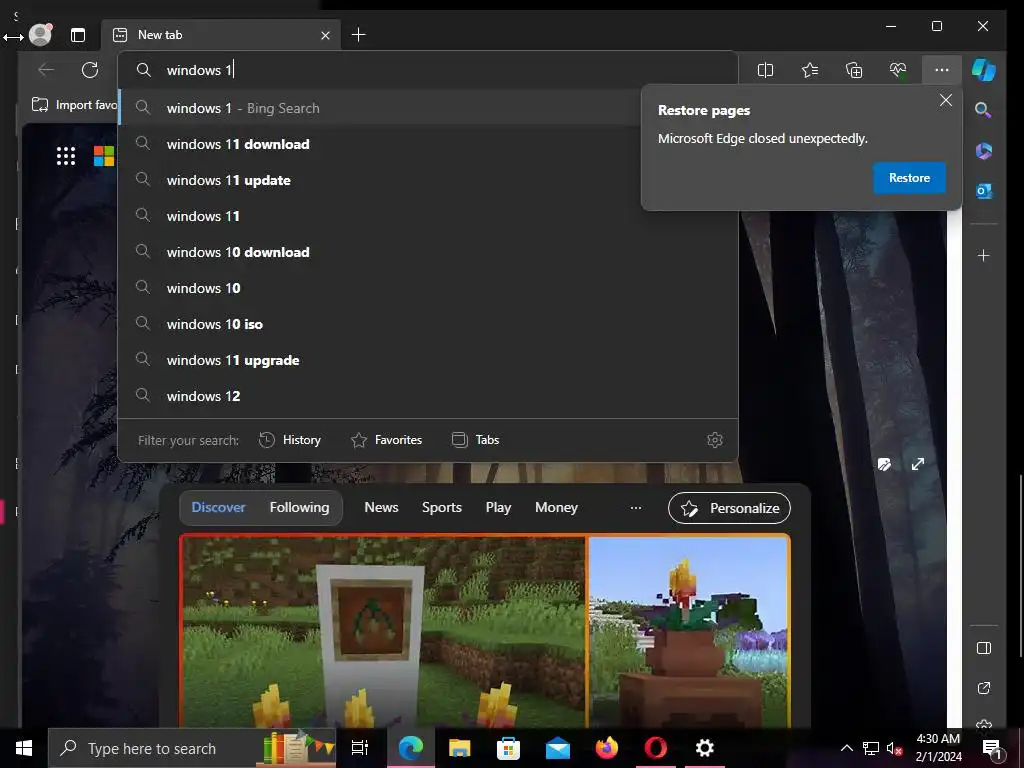
Task: Open the News feed tab
Action: point(381,507)
